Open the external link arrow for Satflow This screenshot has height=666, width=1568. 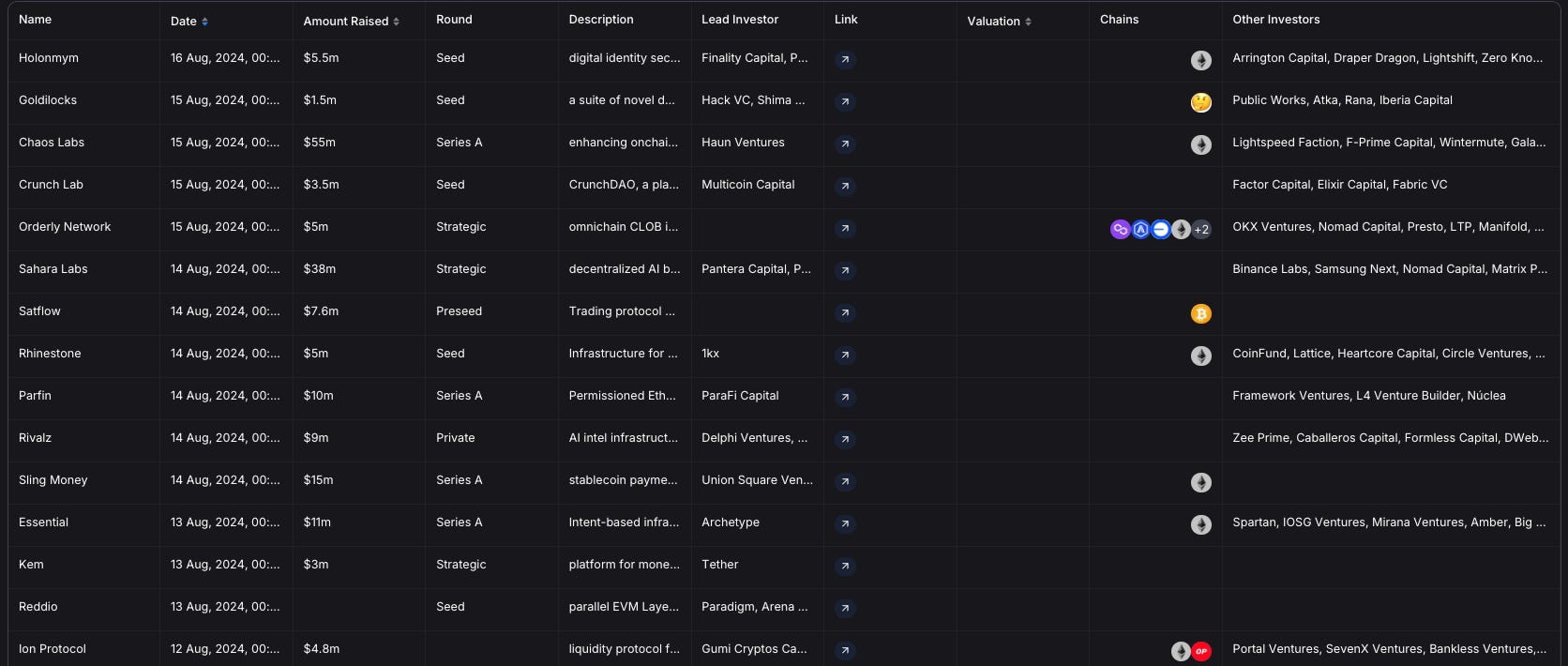[845, 312]
